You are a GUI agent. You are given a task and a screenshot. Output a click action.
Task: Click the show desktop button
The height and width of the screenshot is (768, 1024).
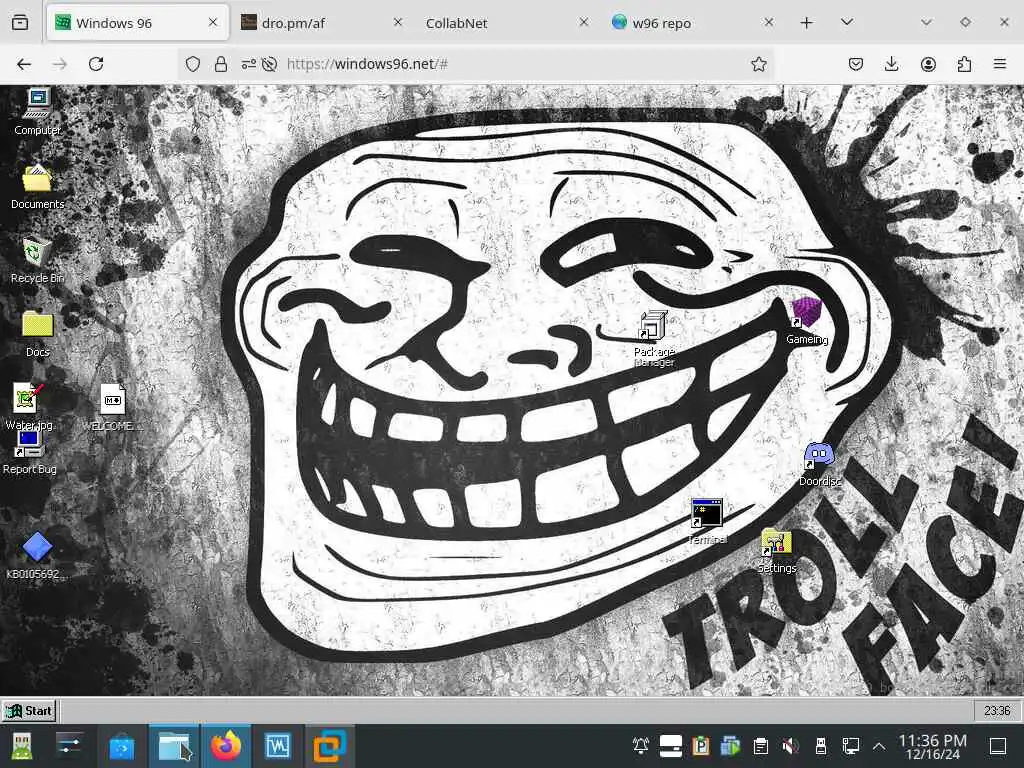998,746
